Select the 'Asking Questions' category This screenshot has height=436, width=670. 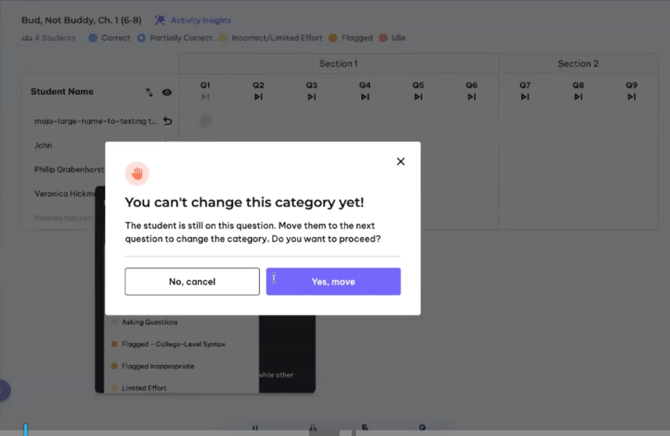pos(149,322)
